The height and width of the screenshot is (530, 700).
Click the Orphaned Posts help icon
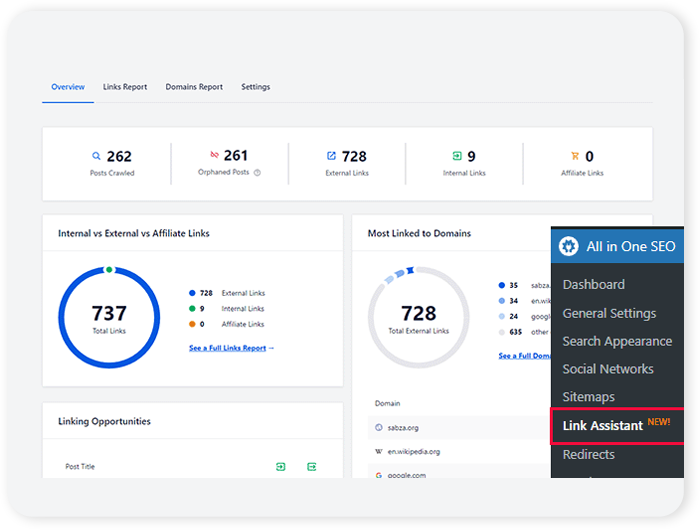pos(257,173)
